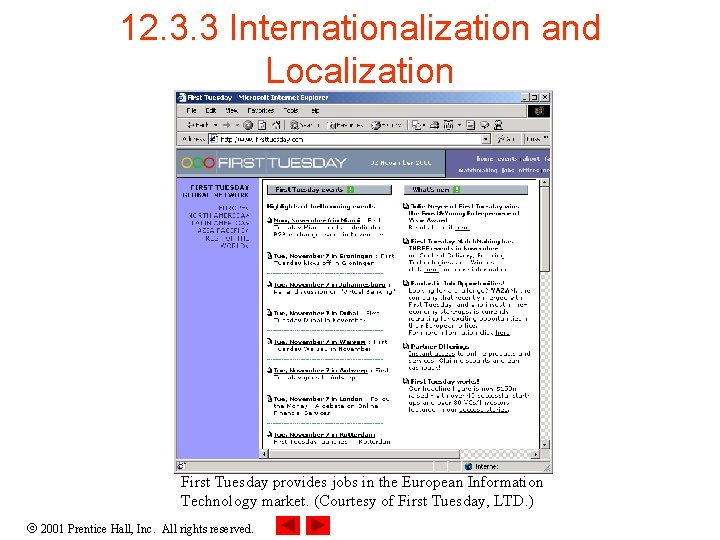Click the horizontal scrollbar thumb
720x540 pixels.
coord(364,454)
